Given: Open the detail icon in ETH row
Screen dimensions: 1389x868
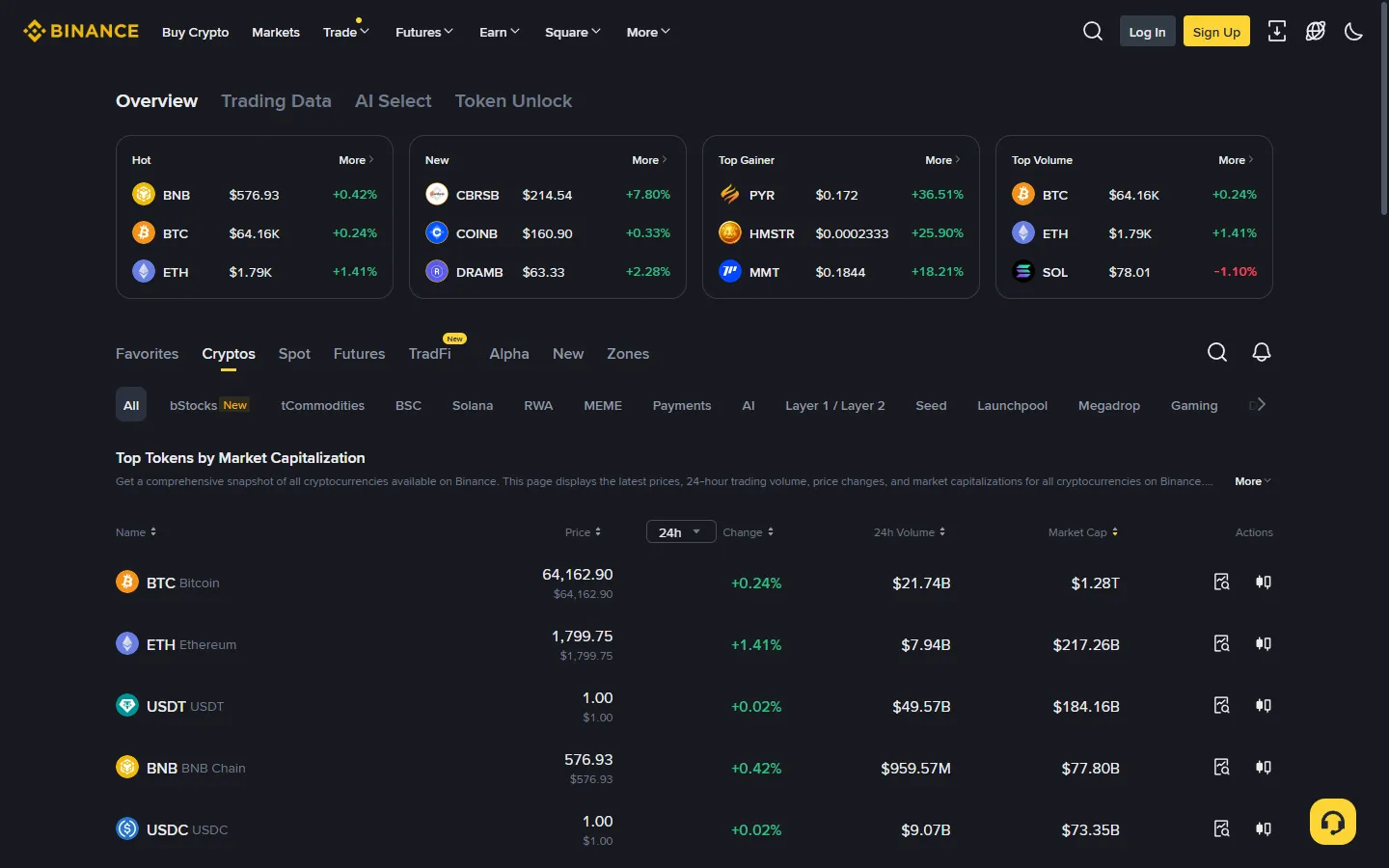Looking at the screenshot, I should [x=1221, y=643].
